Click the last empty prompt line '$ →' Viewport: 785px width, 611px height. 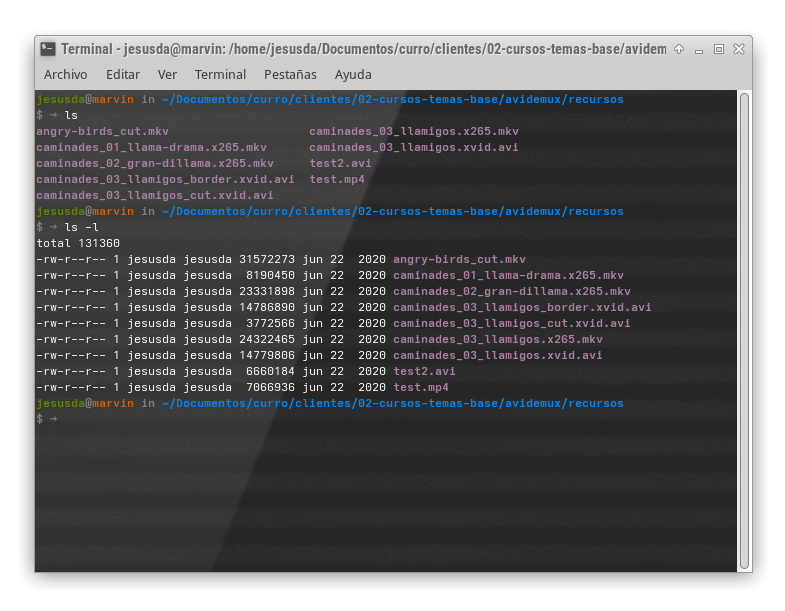click(47, 419)
